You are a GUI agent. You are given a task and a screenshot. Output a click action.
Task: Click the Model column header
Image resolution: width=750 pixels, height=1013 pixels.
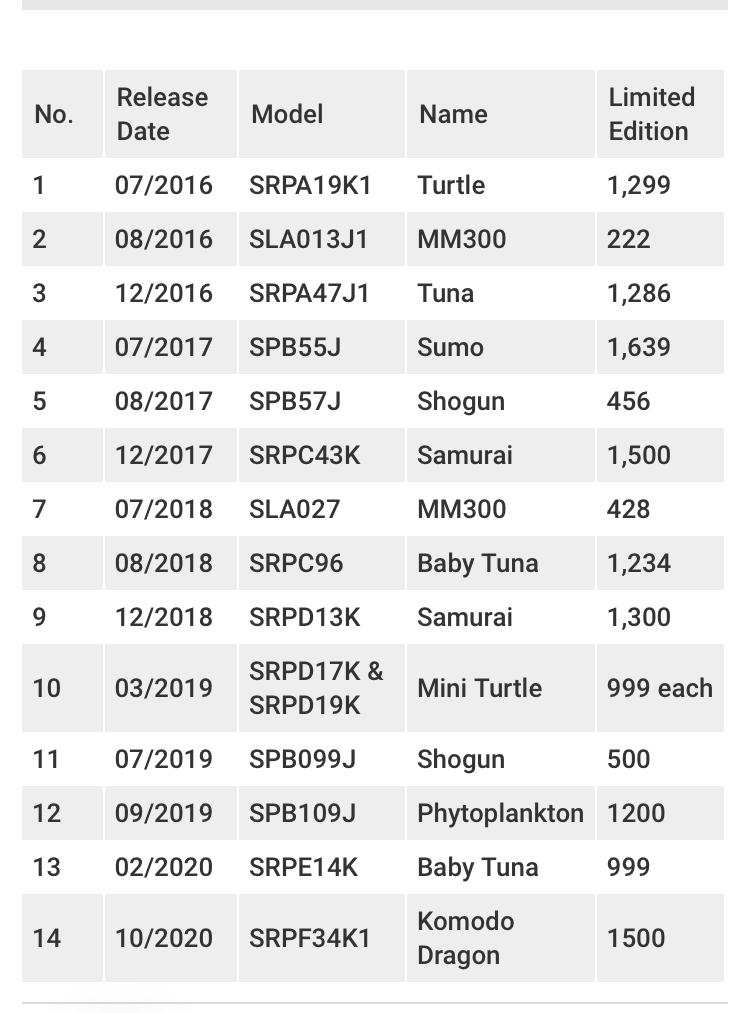pos(287,114)
